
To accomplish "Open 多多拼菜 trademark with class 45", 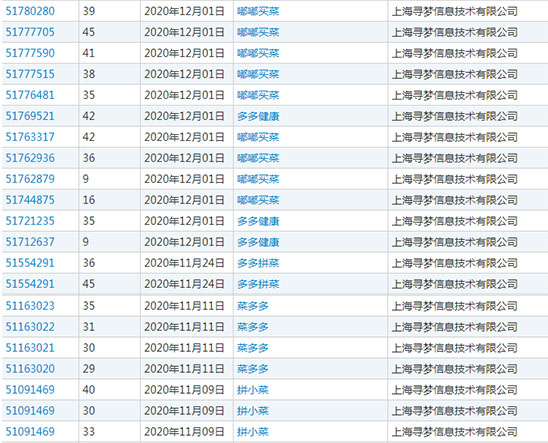I will (258, 284).
